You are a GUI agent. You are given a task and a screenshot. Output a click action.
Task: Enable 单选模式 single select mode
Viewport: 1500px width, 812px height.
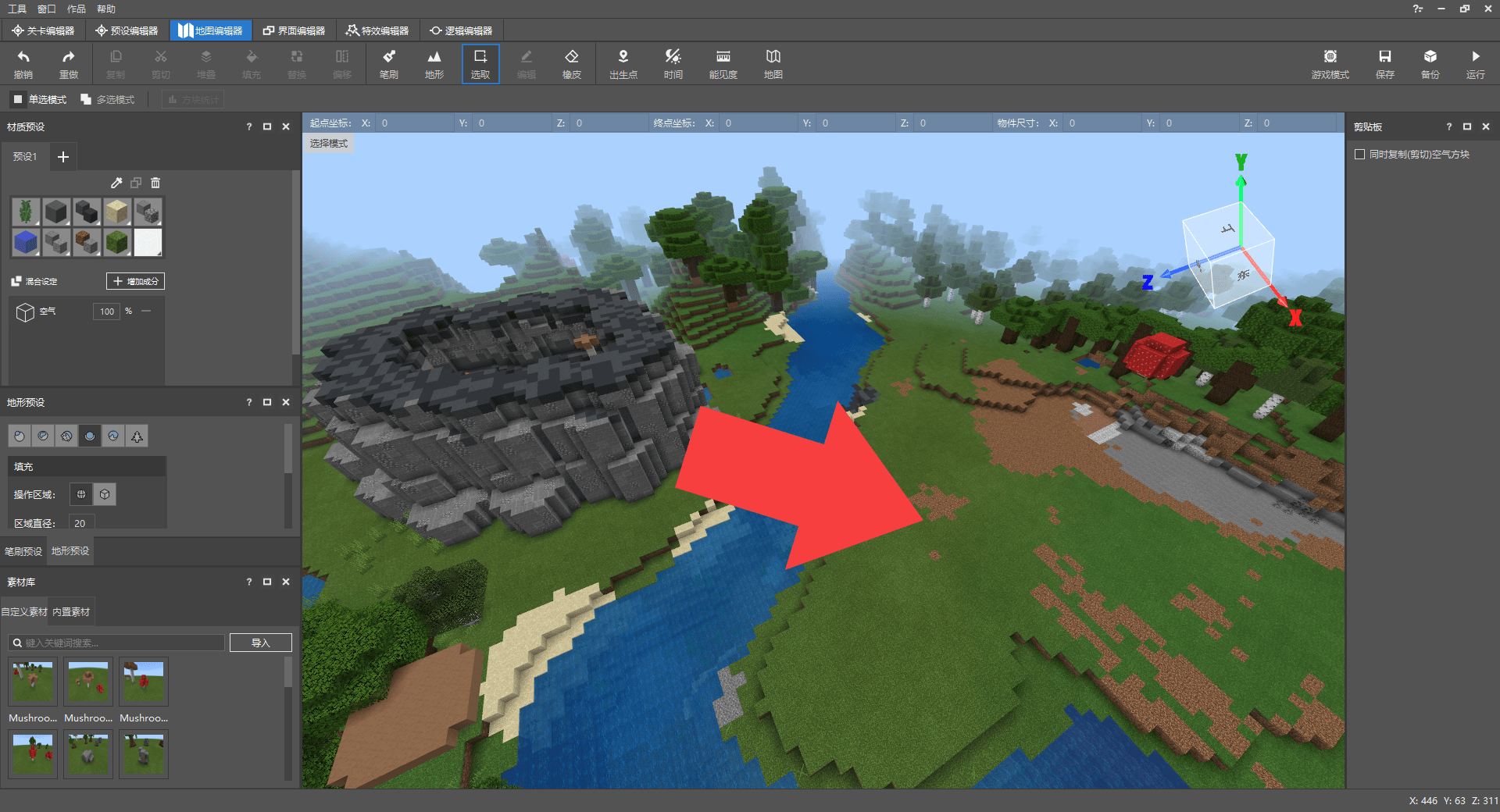tap(39, 99)
